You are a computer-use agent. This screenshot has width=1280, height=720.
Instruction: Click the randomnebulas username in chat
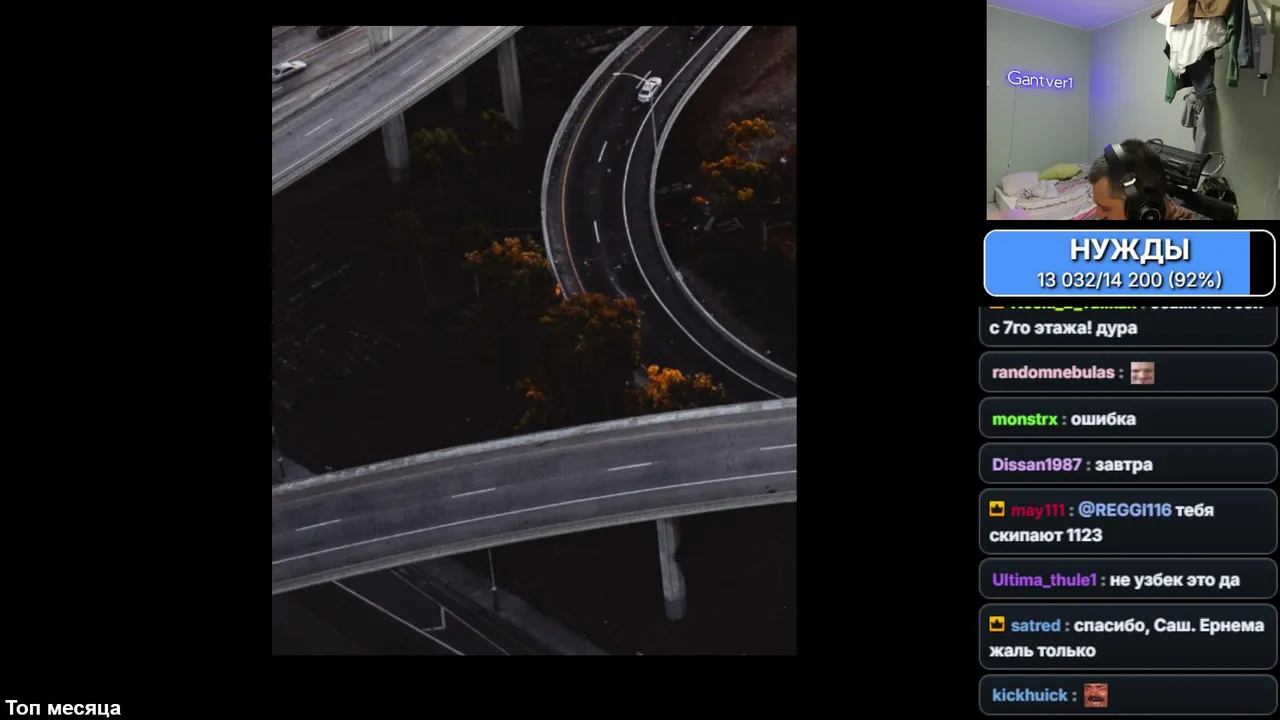pyautogui.click(x=1053, y=373)
